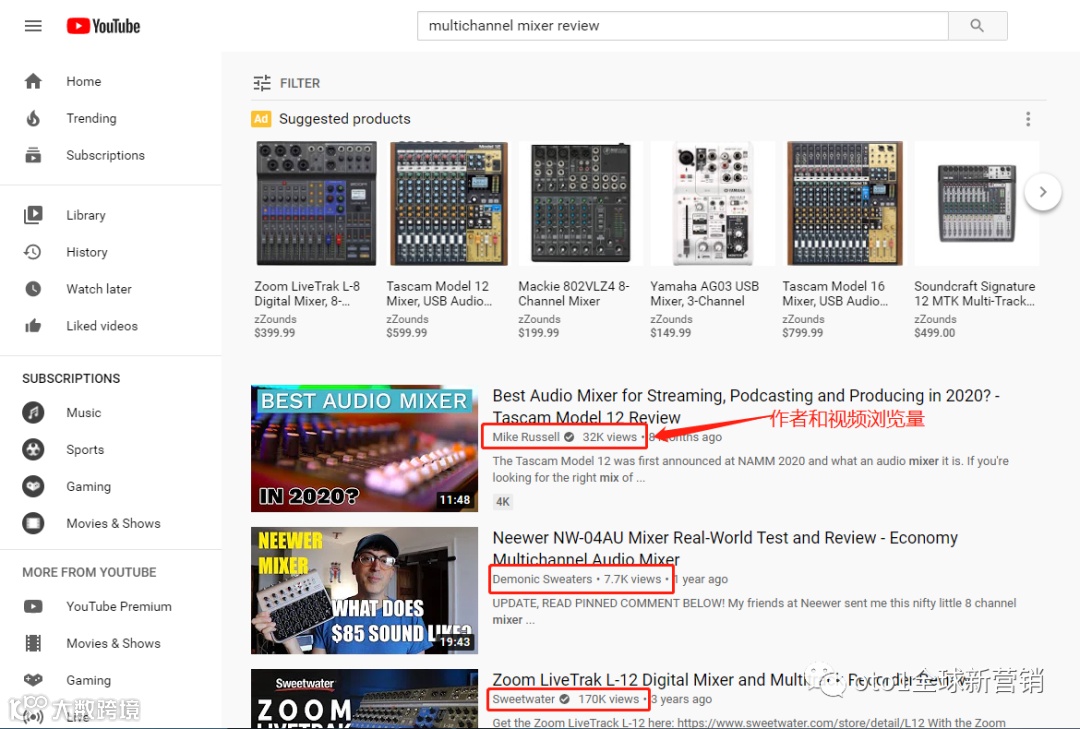Click the $599.99 Tascam Model 12 price
This screenshot has height=729, width=1080.
point(406,333)
